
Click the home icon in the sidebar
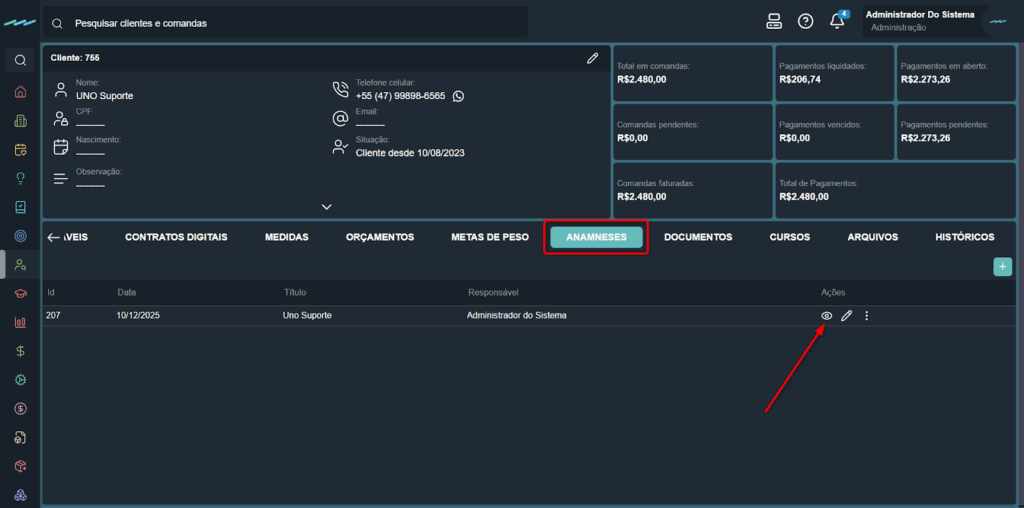pos(20,92)
